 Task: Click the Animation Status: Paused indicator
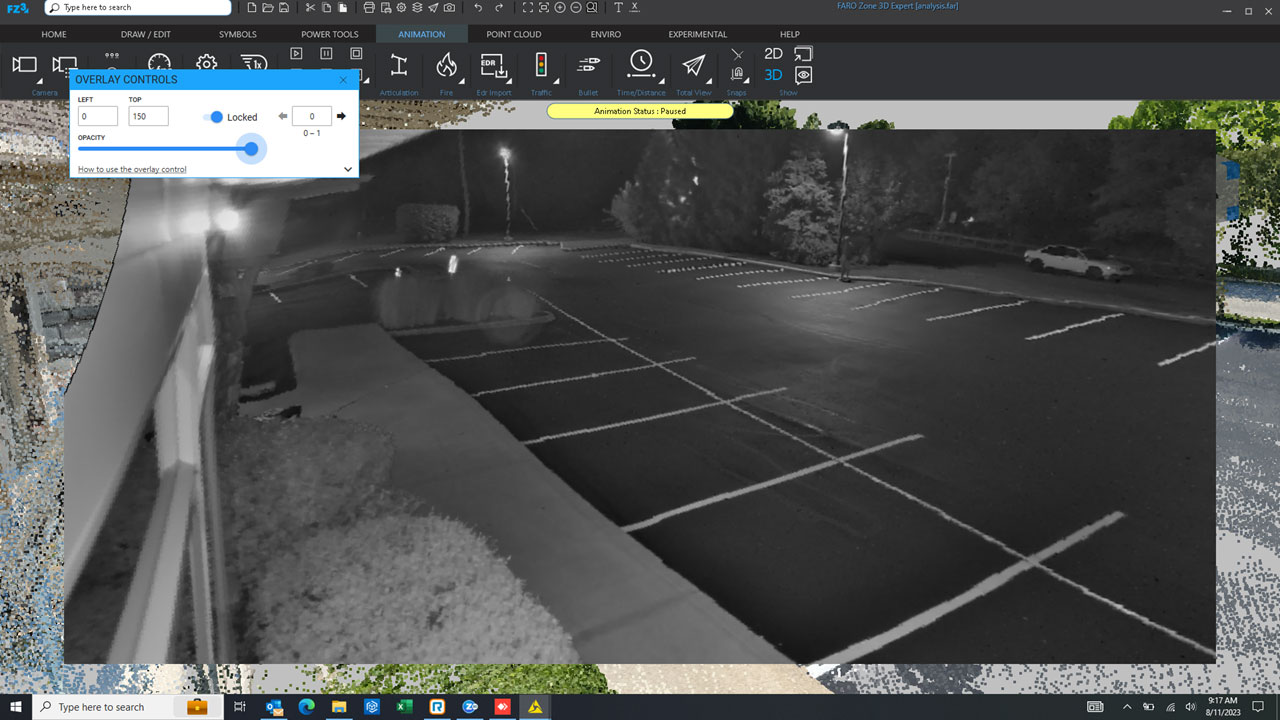tap(640, 111)
